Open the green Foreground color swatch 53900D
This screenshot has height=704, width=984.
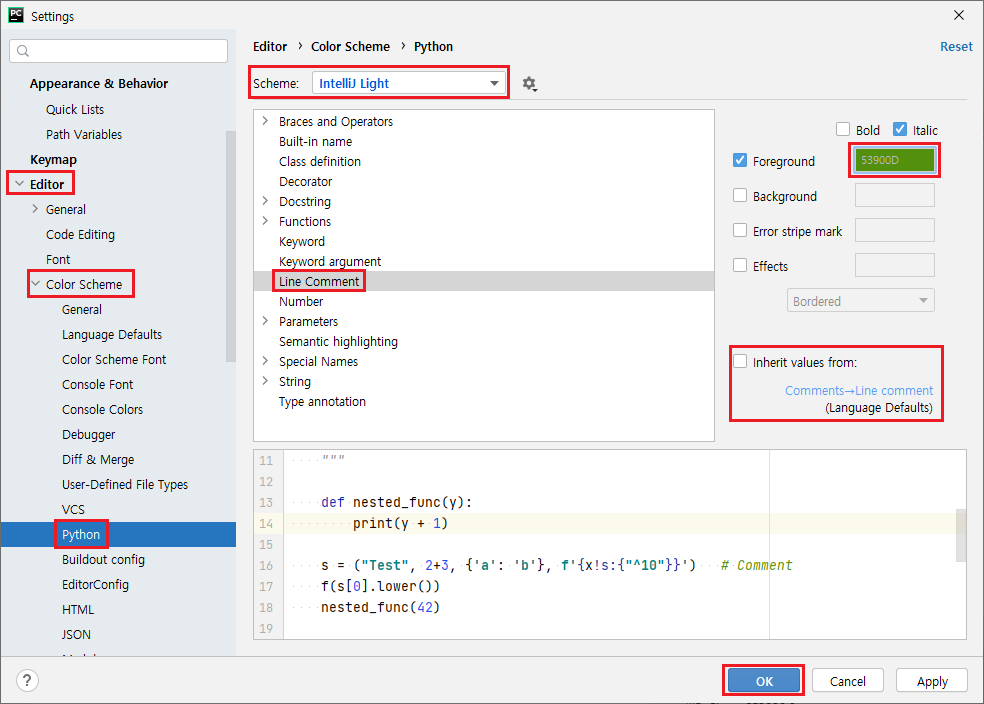894,160
